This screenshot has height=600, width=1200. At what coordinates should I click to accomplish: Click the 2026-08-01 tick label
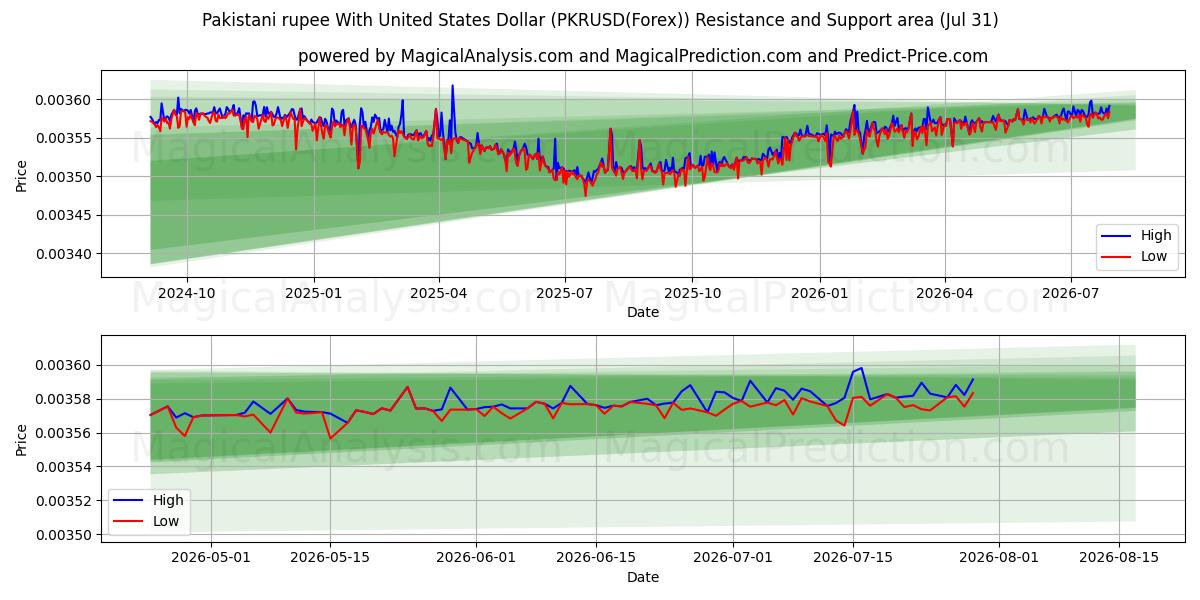point(999,558)
